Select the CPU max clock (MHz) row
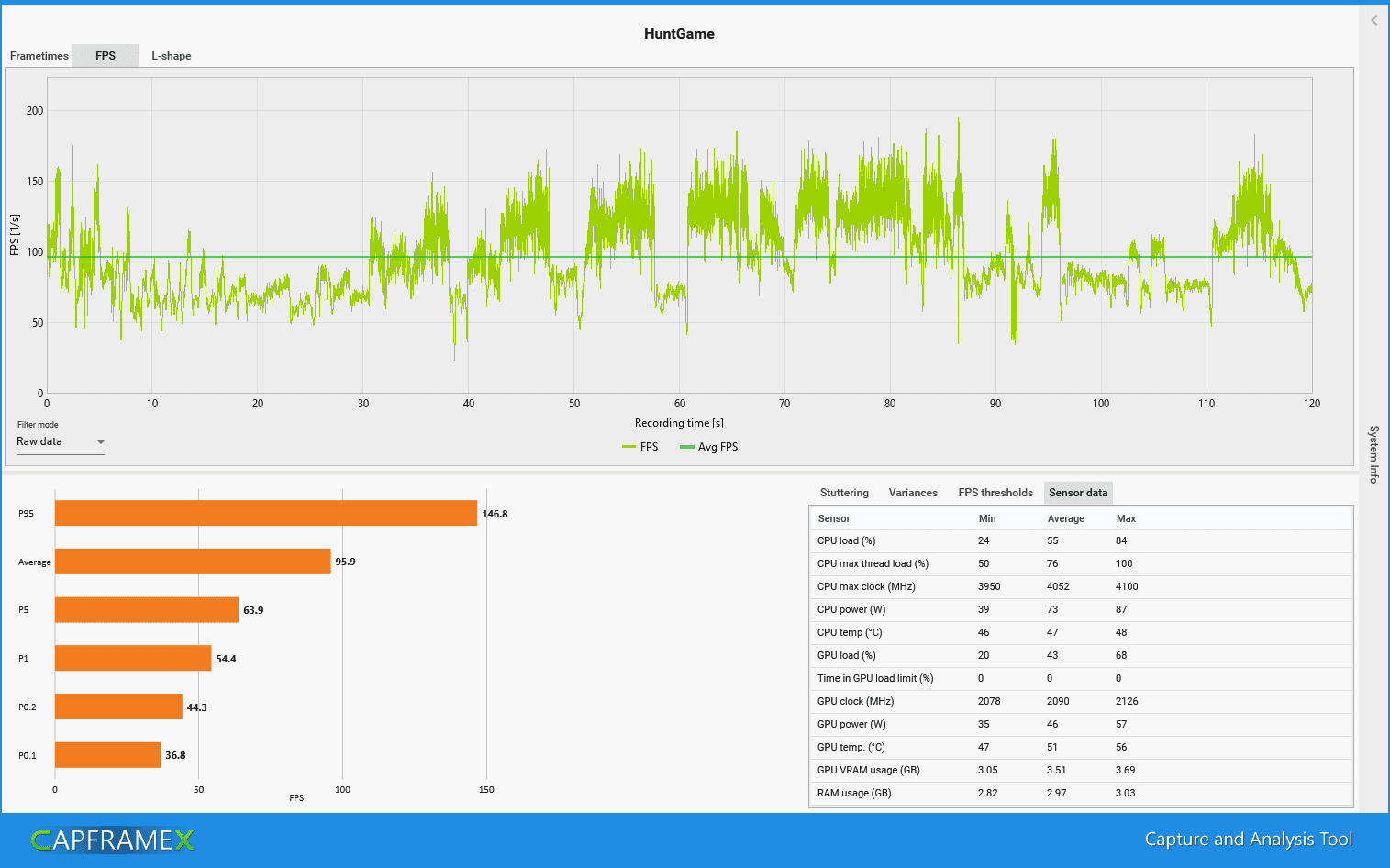Viewport: 1390px width, 868px height. click(1081, 587)
